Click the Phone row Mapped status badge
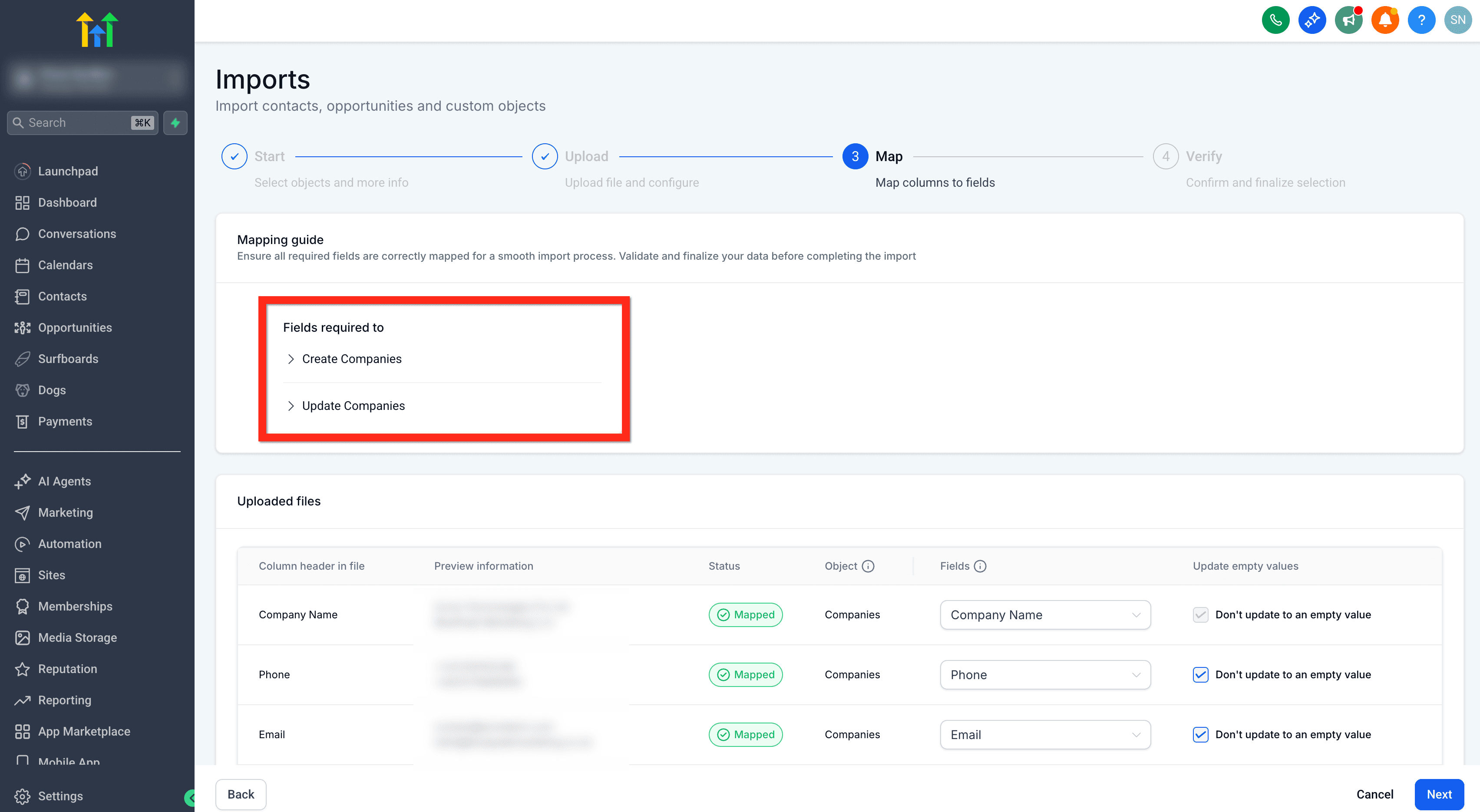This screenshot has height=812, width=1480. tap(745, 675)
